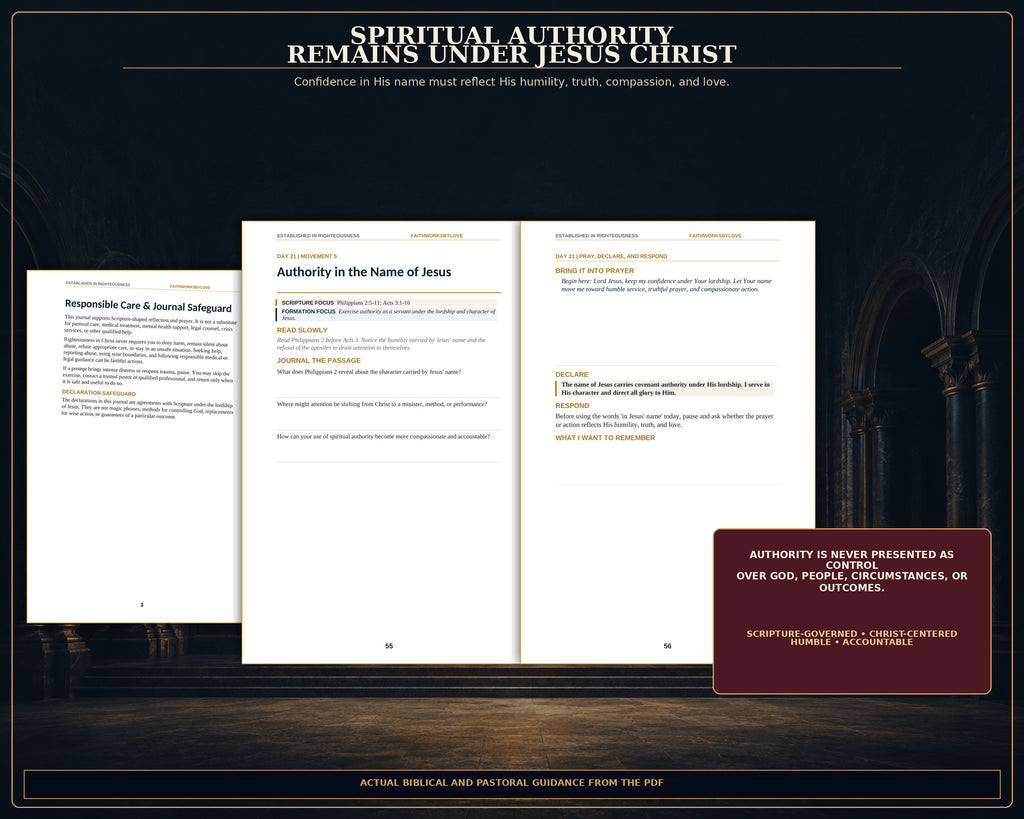Click the headline 'Spiritual Authority Remains Under Jesus Christ'
Viewport: 1024px width, 819px height.
[511, 45]
